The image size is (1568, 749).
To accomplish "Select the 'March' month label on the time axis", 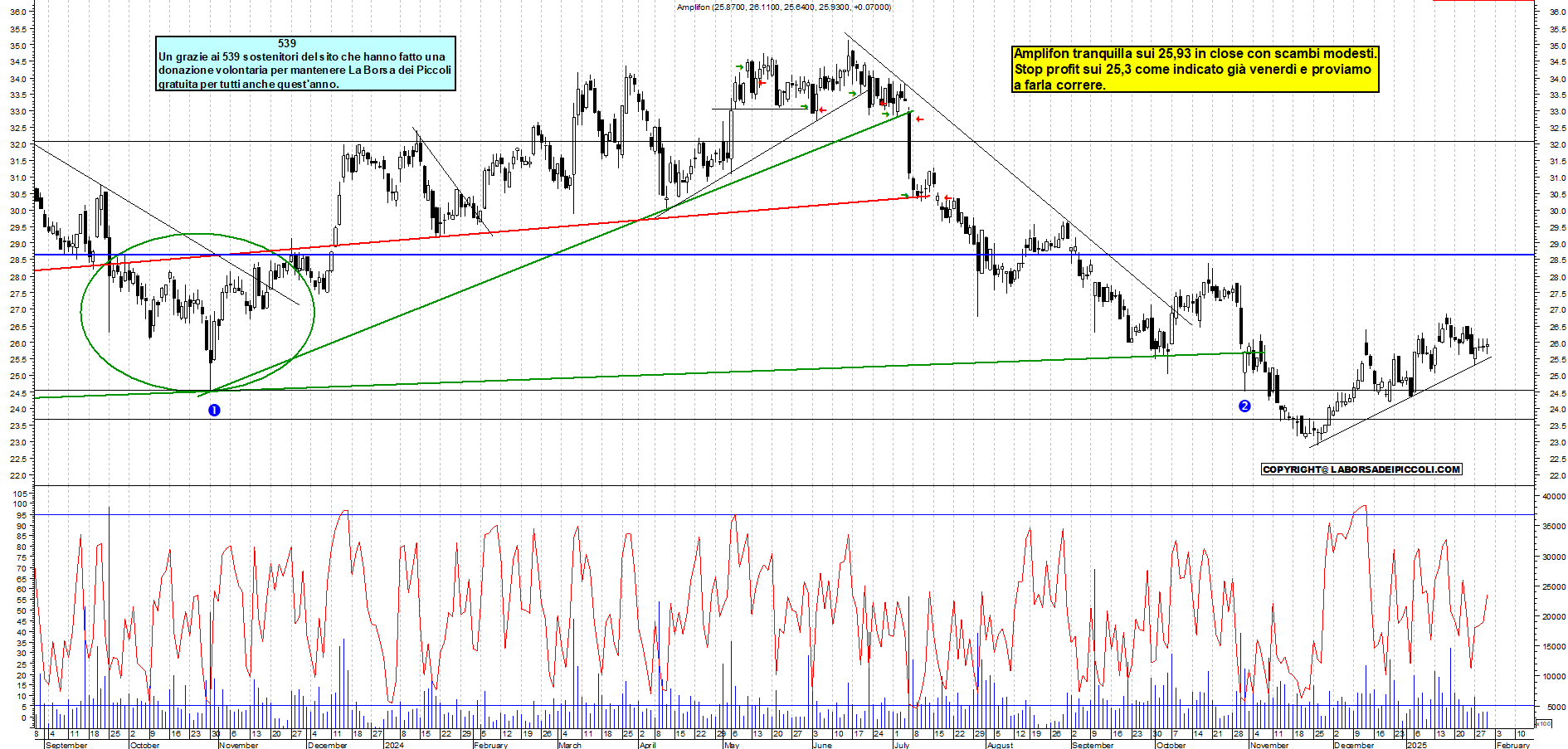I will tap(570, 745).
